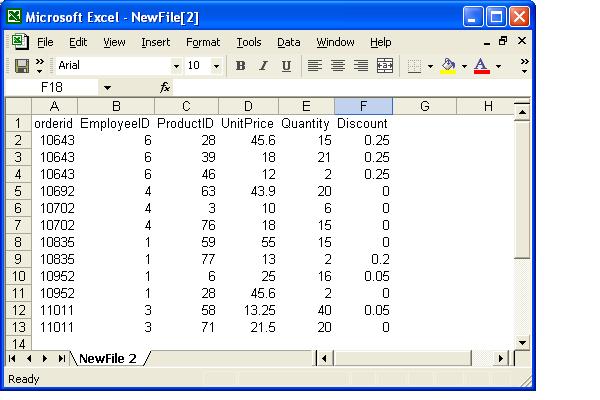Select the cell with 13.25

[248, 310]
